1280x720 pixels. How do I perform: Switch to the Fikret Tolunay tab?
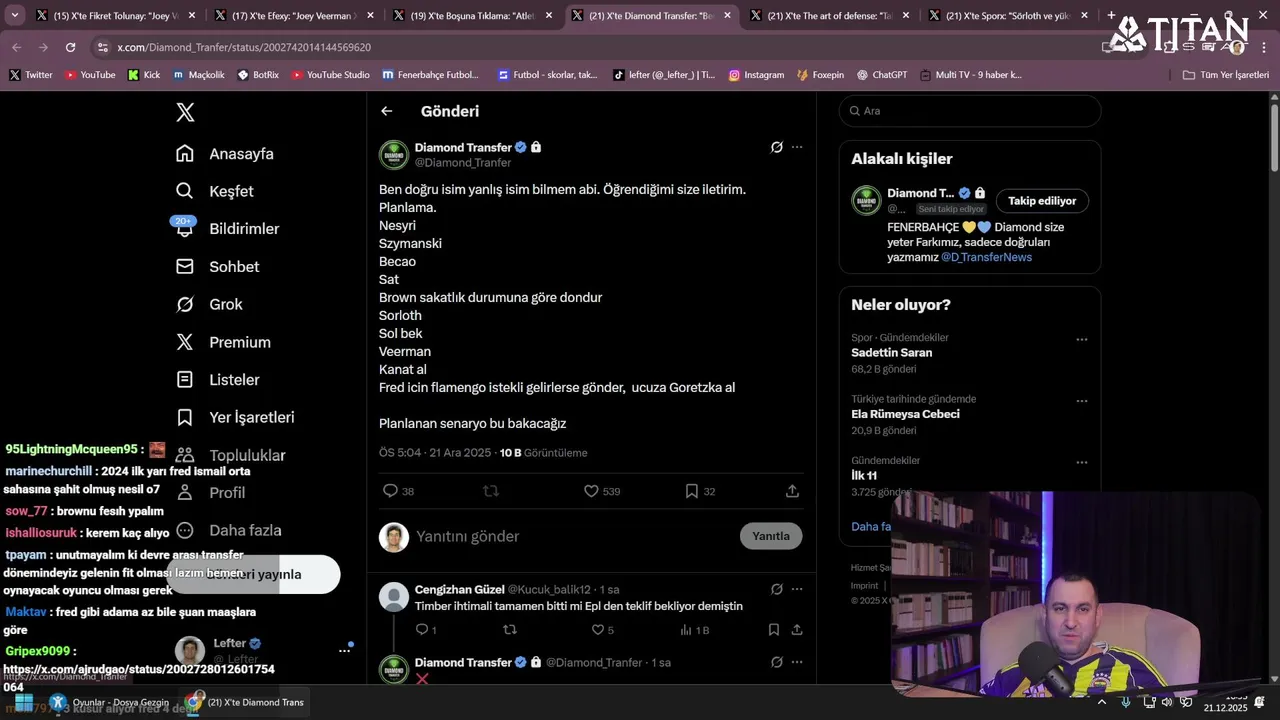coord(115,15)
